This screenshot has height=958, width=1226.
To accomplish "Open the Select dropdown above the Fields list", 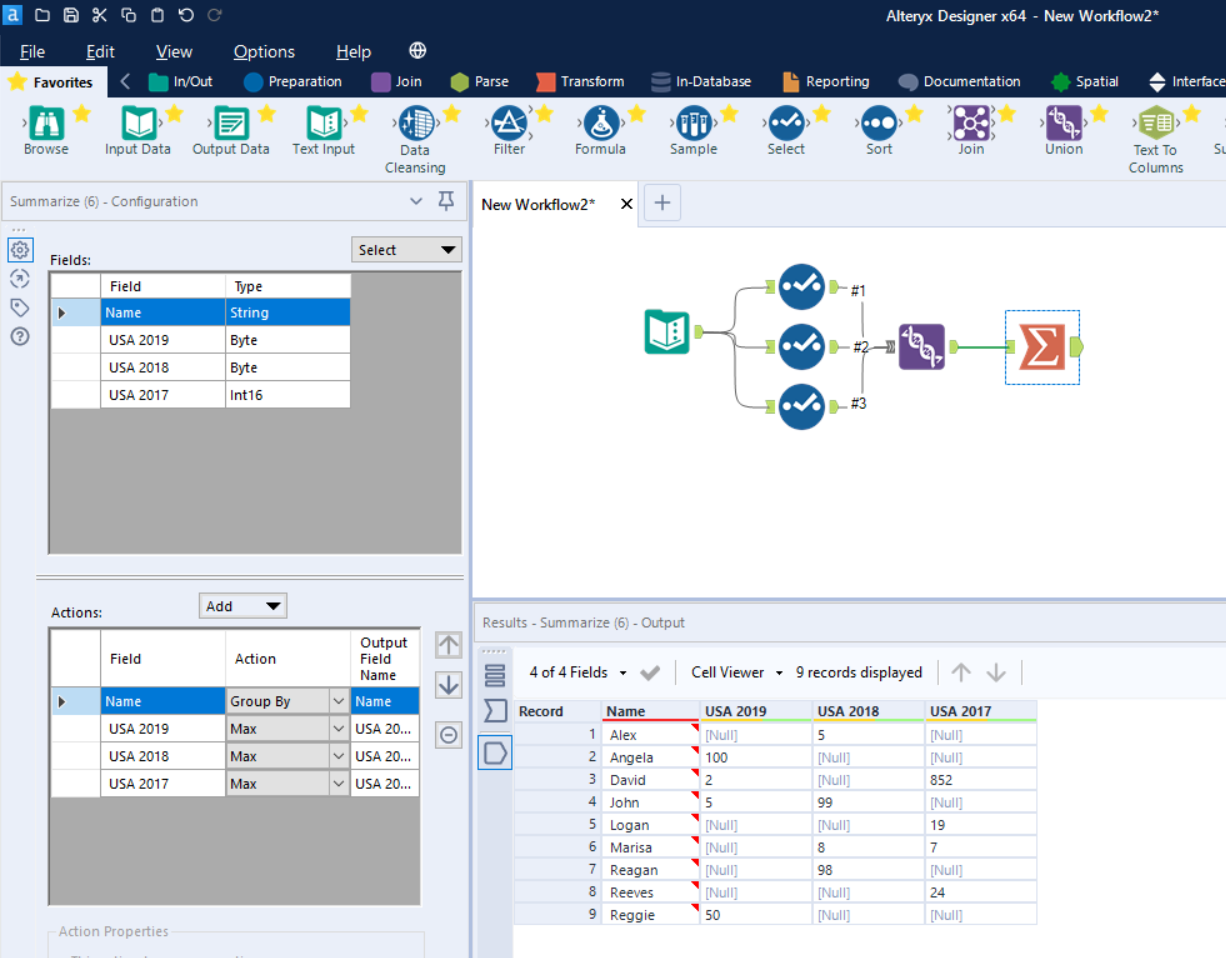I will coord(406,249).
